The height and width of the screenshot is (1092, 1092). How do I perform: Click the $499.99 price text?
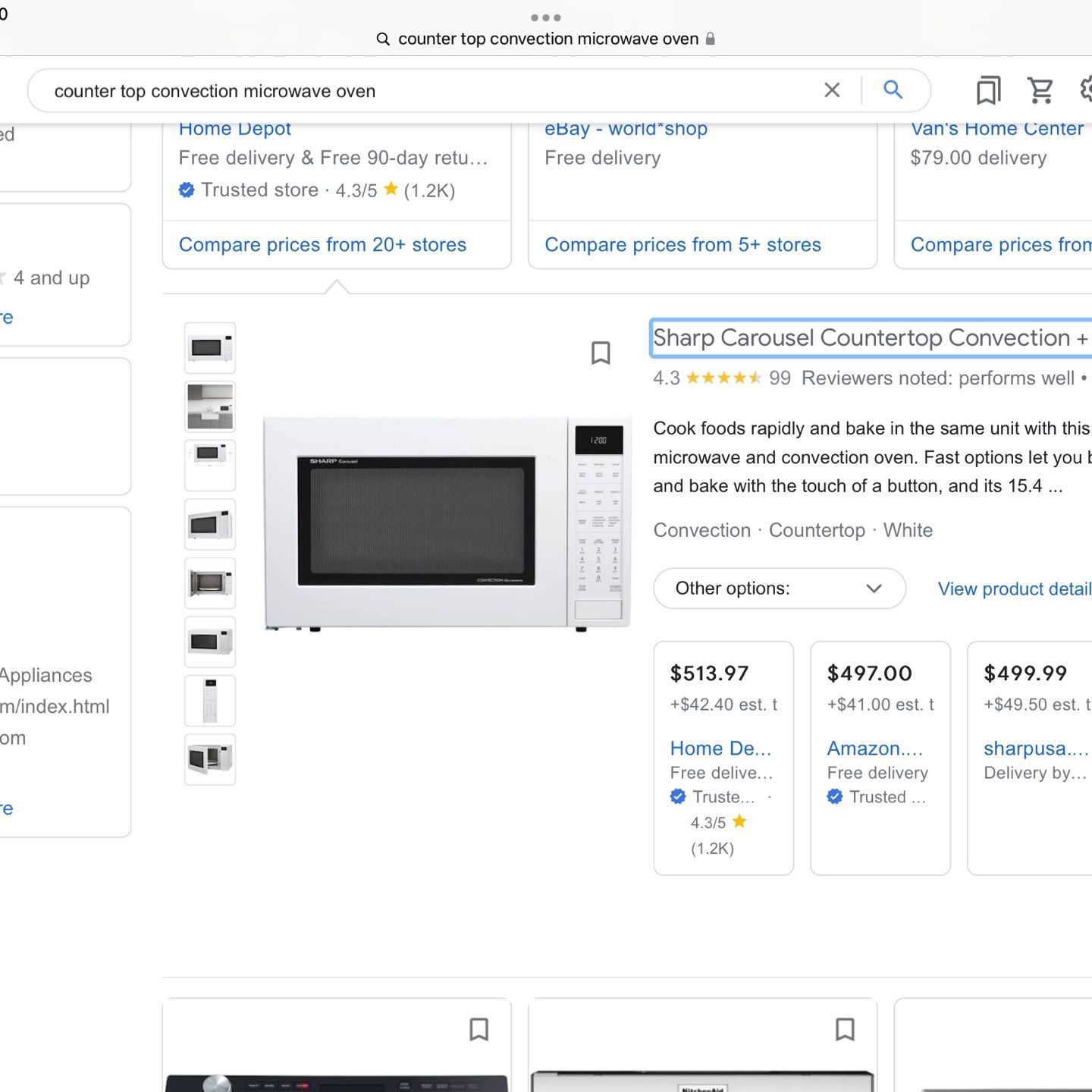coord(1025,673)
